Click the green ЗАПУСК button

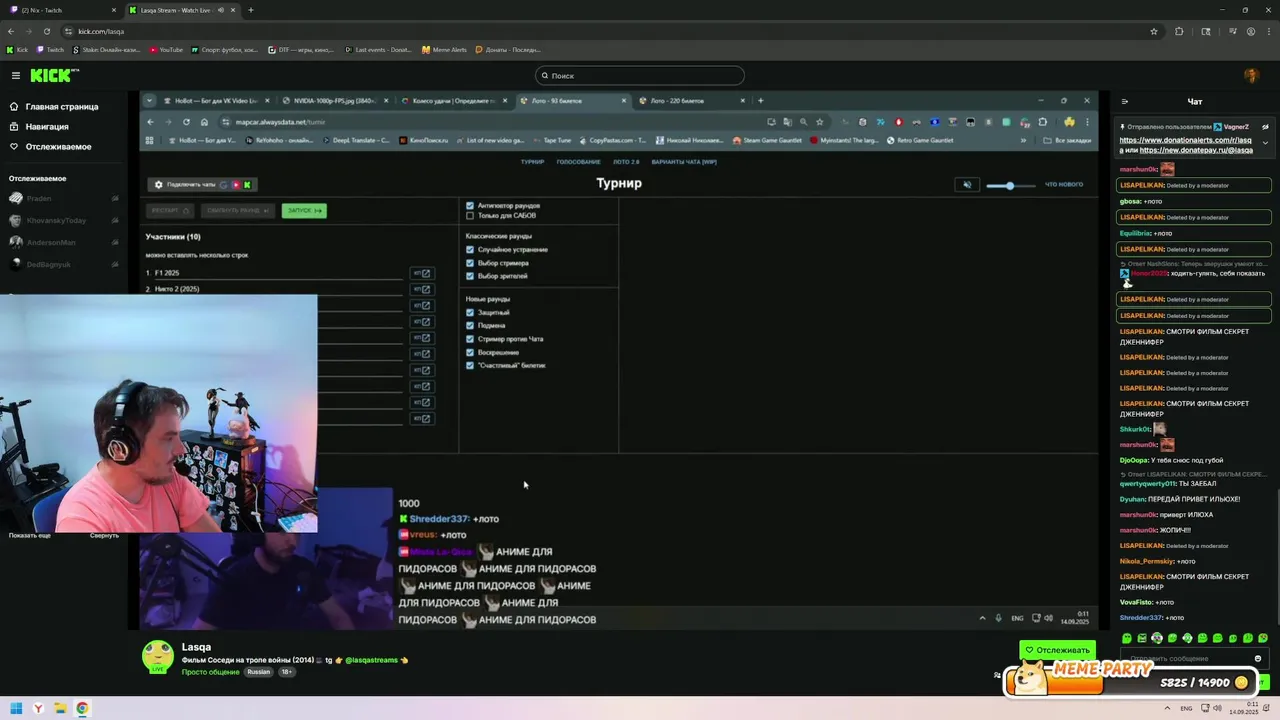[304, 210]
